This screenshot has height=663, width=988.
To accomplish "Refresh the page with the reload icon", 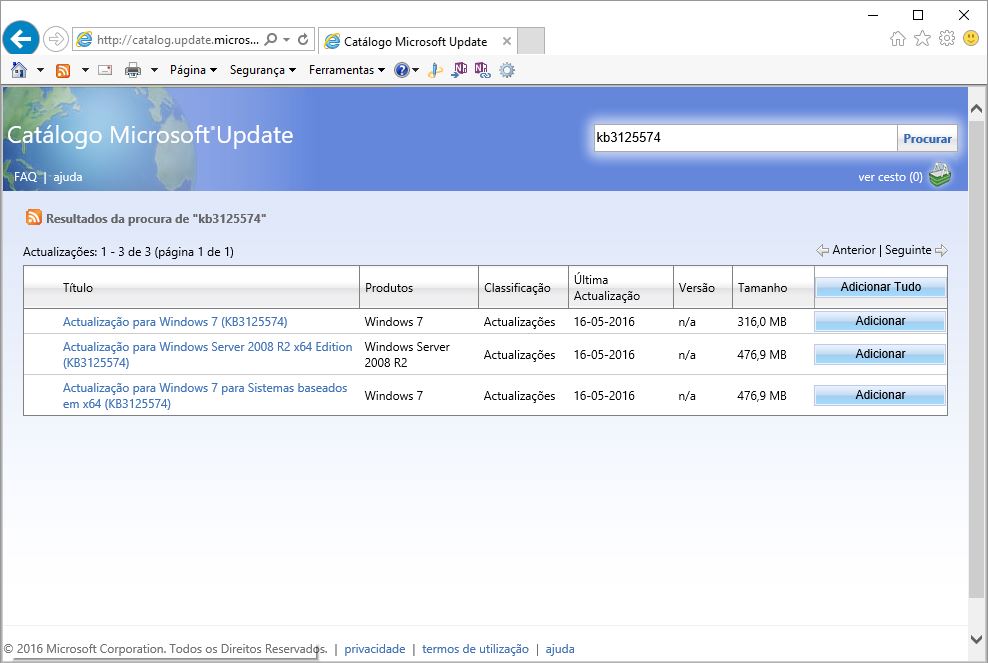I will tap(303, 39).
